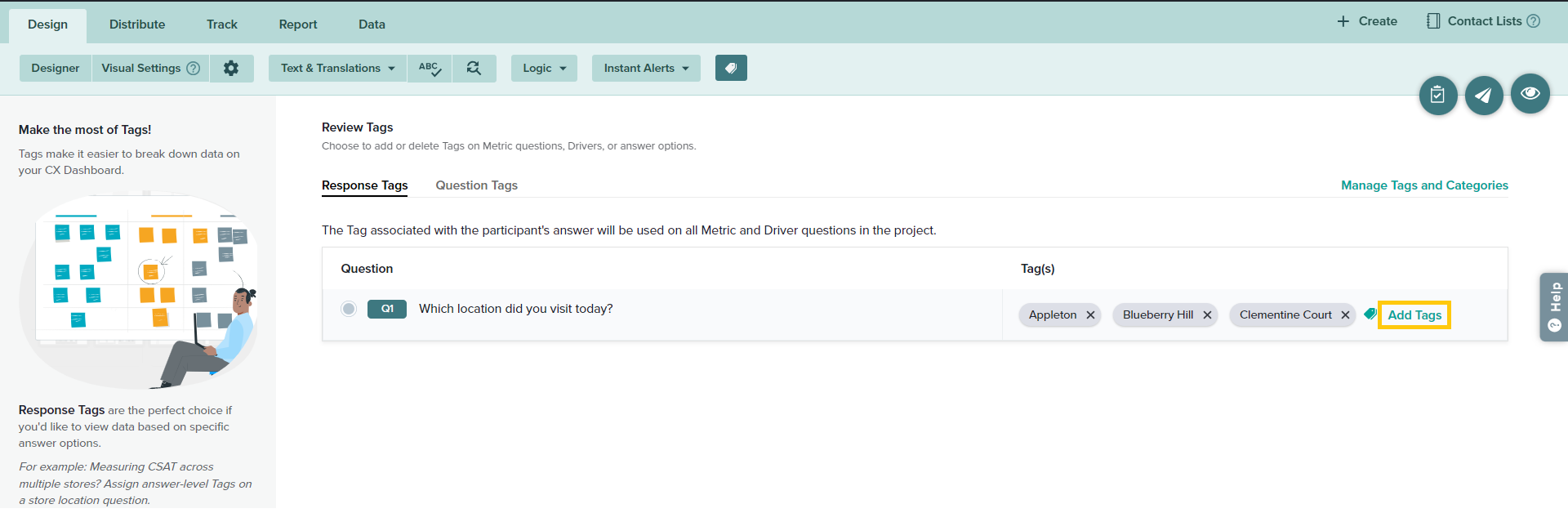Image resolution: width=1568 pixels, height=513 pixels.
Task: Remove the Blueberry Hill tag
Action: (1207, 315)
